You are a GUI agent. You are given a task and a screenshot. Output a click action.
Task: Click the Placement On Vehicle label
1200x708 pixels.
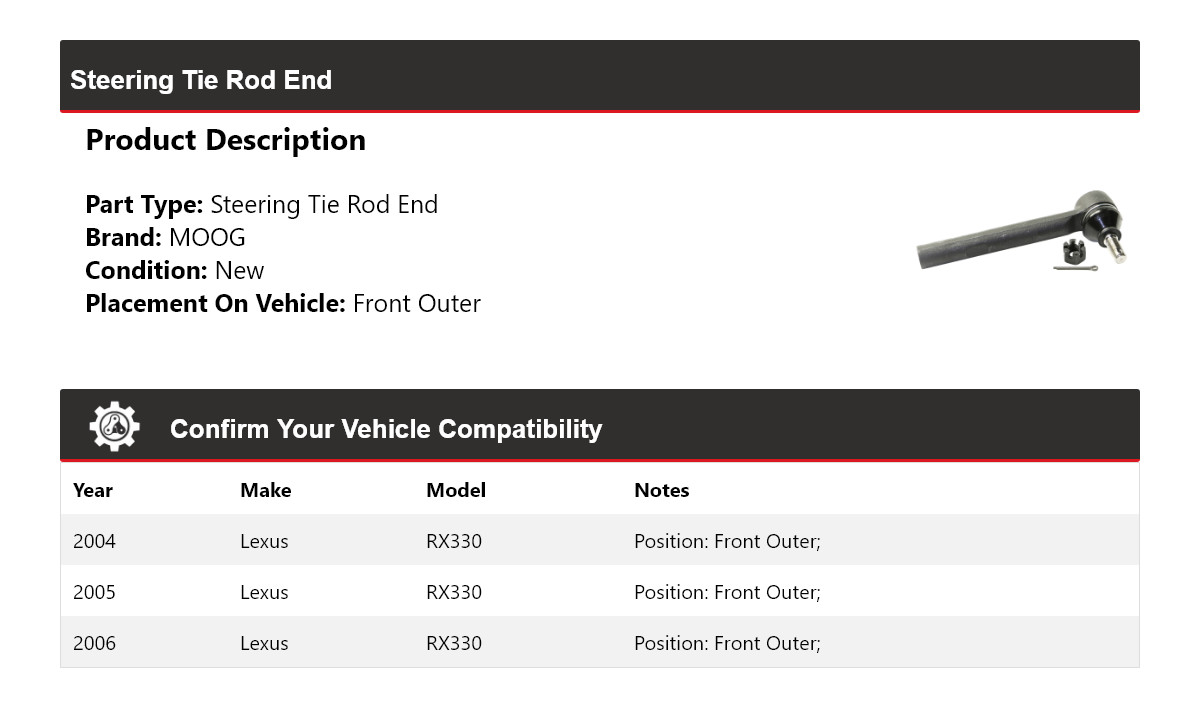(215, 304)
